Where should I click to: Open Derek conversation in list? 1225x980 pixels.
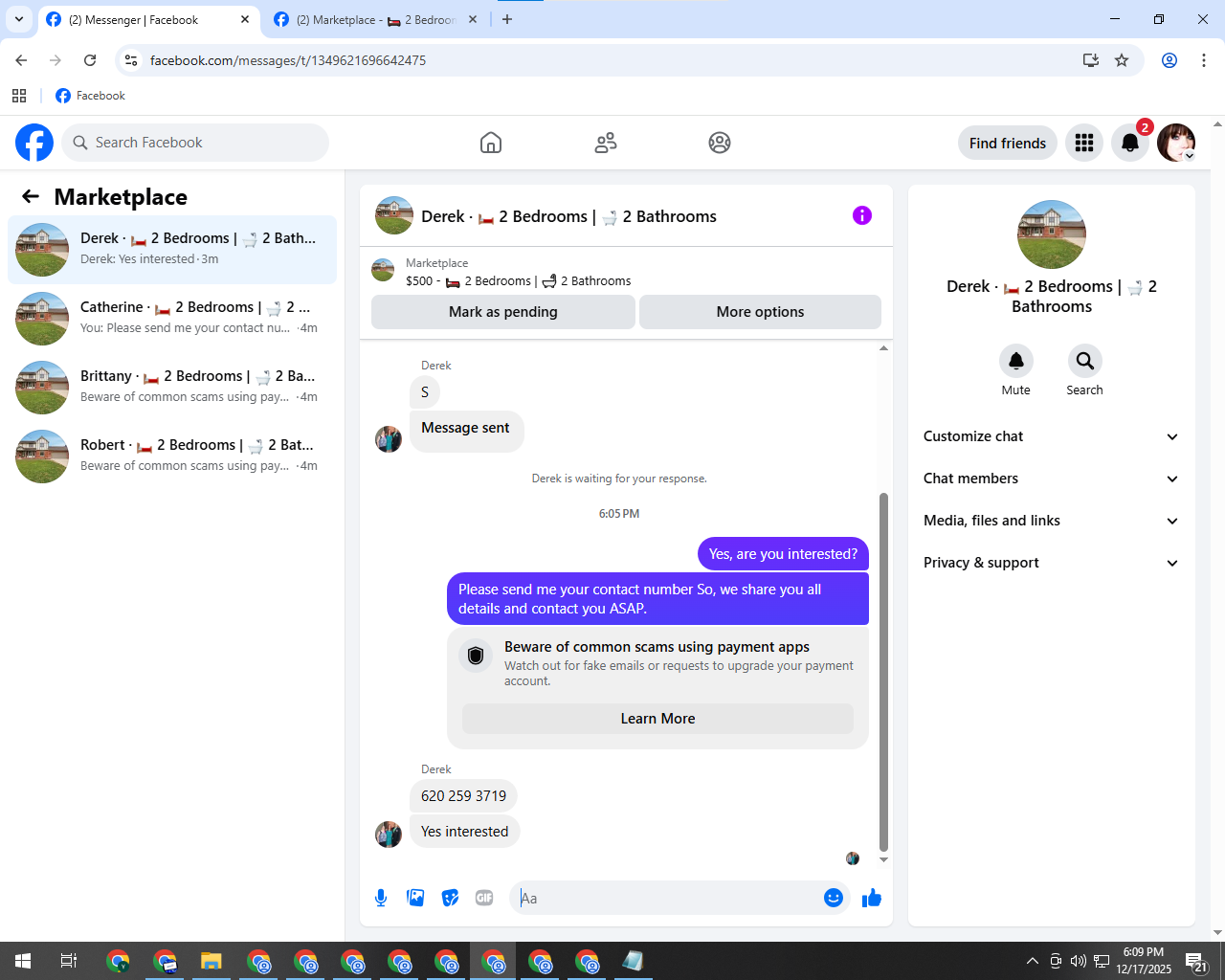172,250
